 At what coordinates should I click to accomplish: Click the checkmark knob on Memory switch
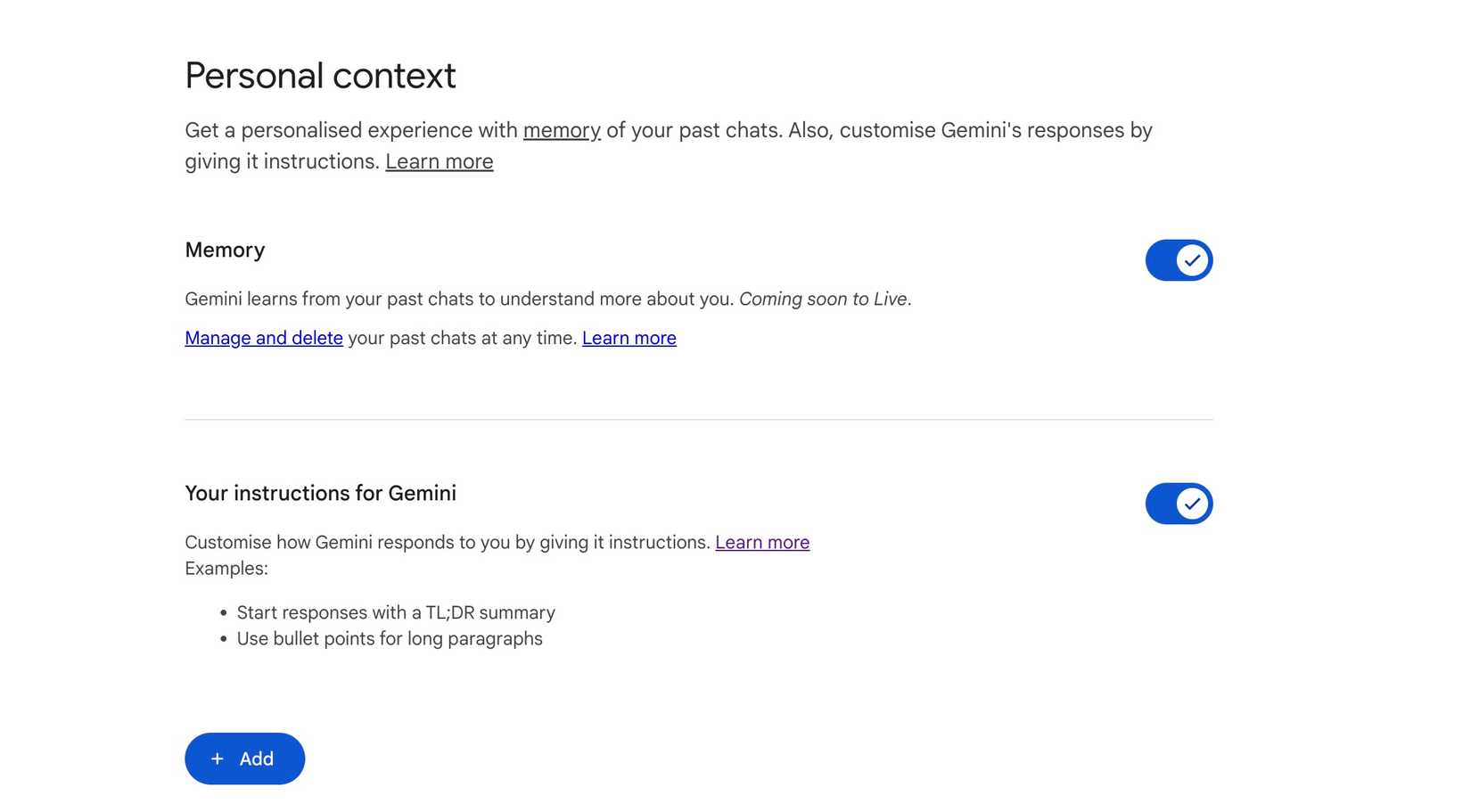coord(1192,260)
